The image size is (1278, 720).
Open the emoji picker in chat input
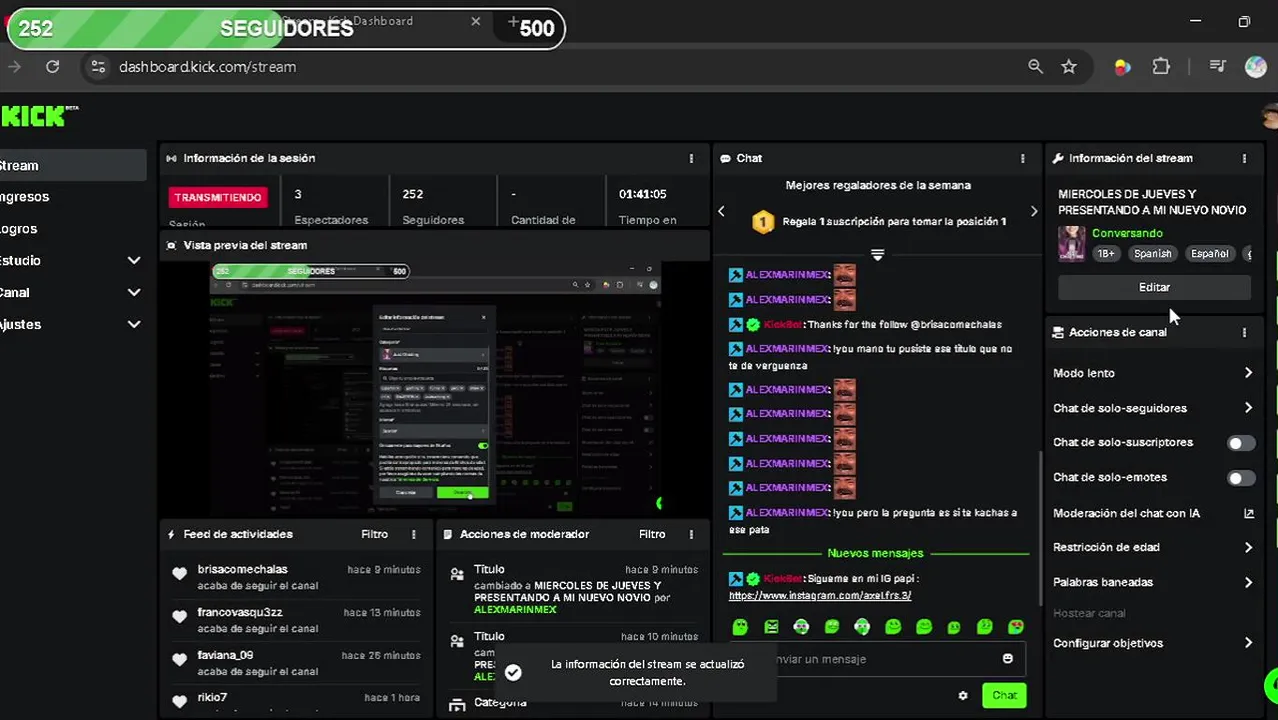point(1007,658)
